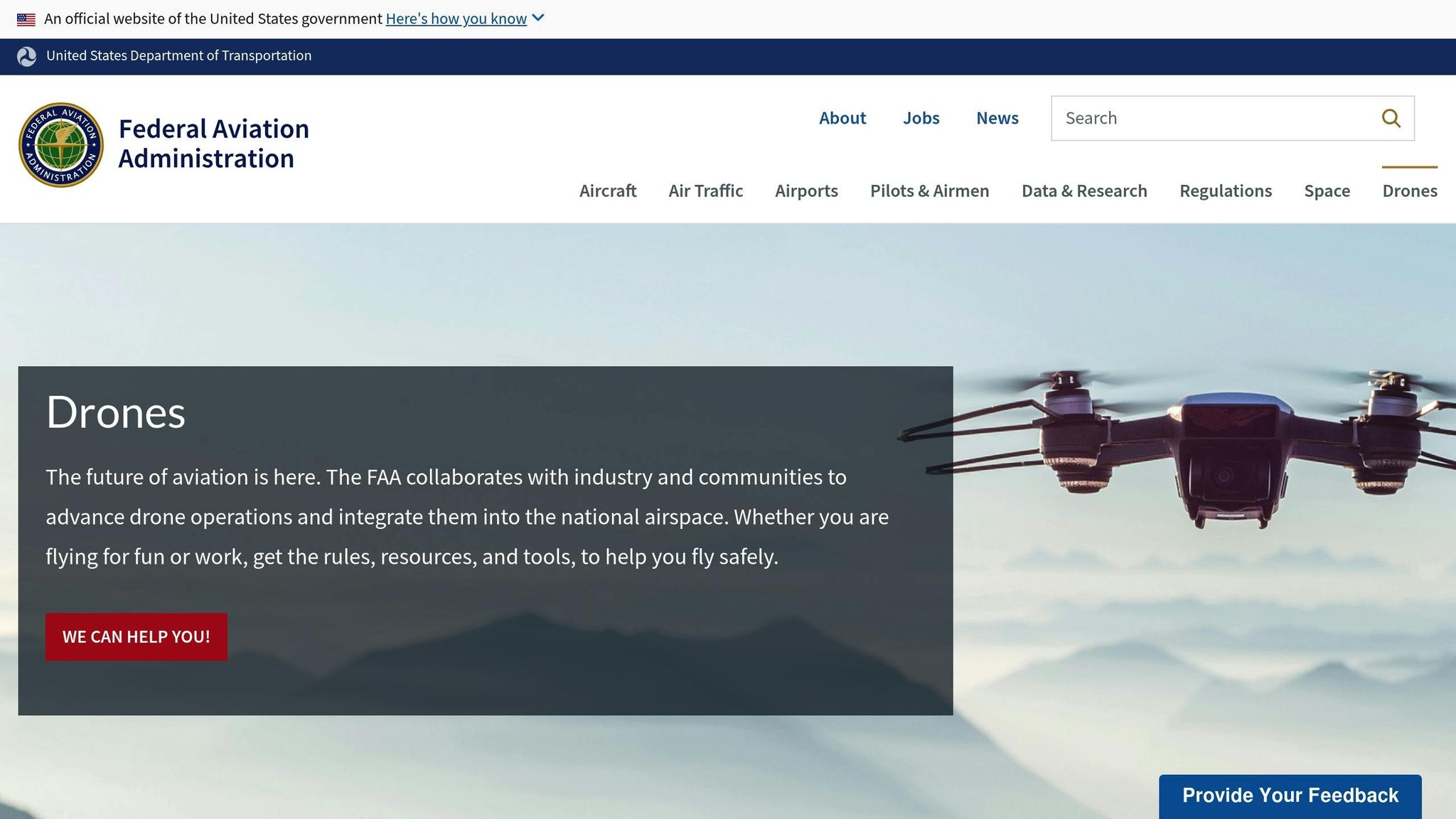This screenshot has width=1456, height=819.
Task: Click the magnifying glass search icon
Action: click(x=1391, y=118)
